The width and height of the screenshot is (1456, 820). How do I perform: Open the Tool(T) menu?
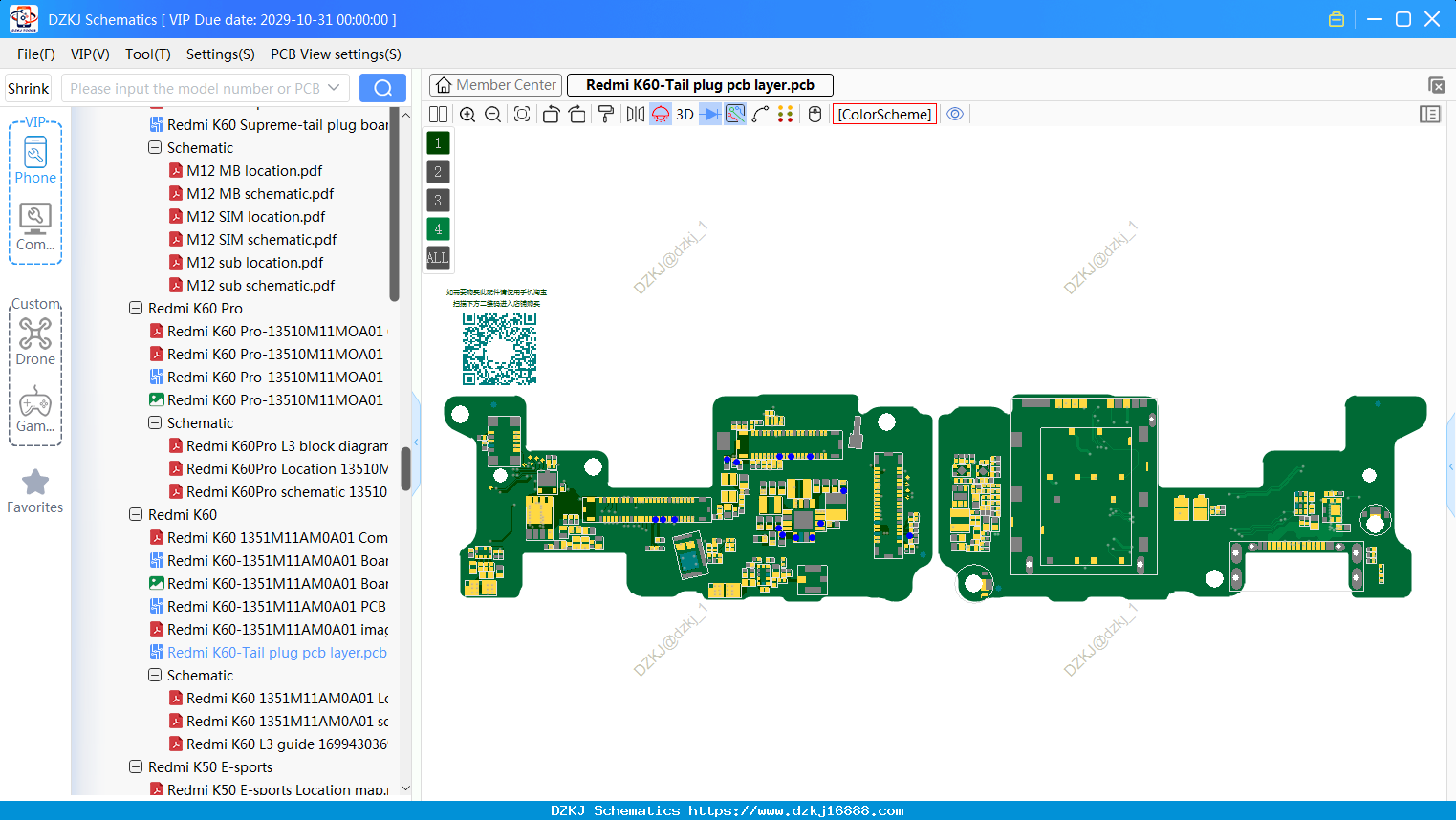tap(148, 54)
